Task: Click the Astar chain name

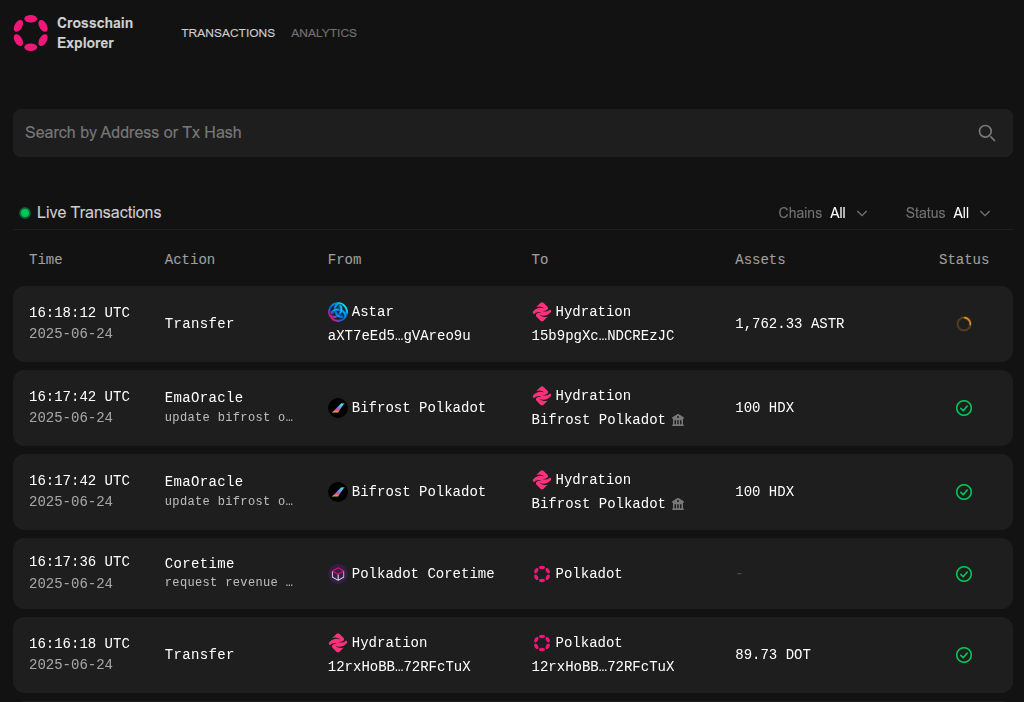Action: tap(372, 311)
